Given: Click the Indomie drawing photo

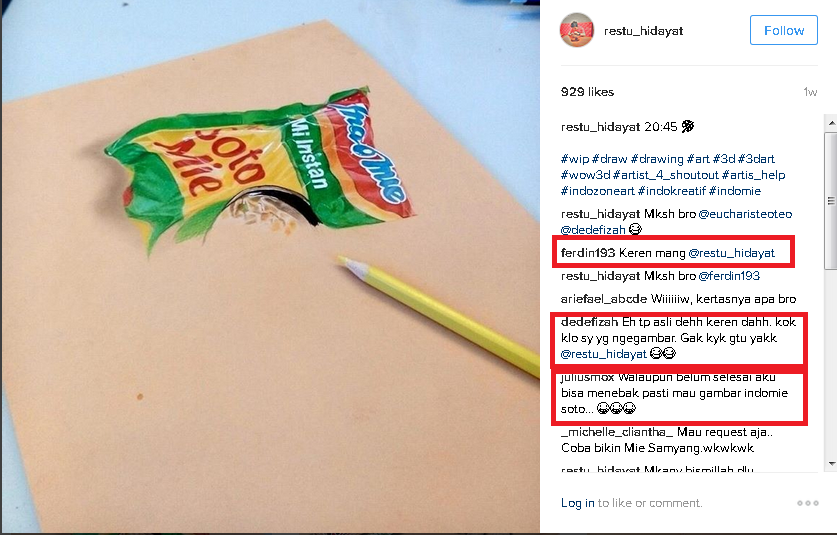Looking at the screenshot, I should coord(270,266).
